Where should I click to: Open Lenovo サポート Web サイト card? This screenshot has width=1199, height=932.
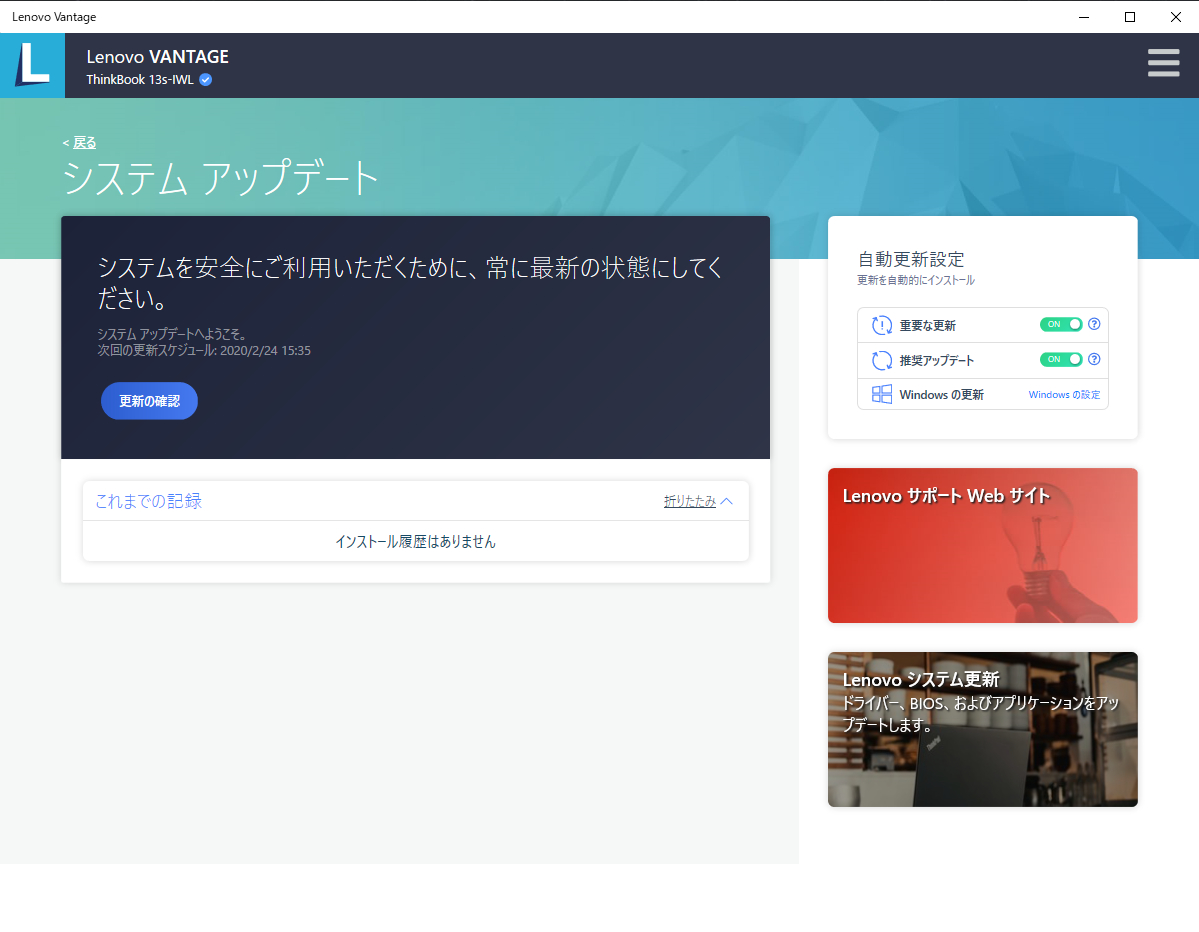(983, 545)
